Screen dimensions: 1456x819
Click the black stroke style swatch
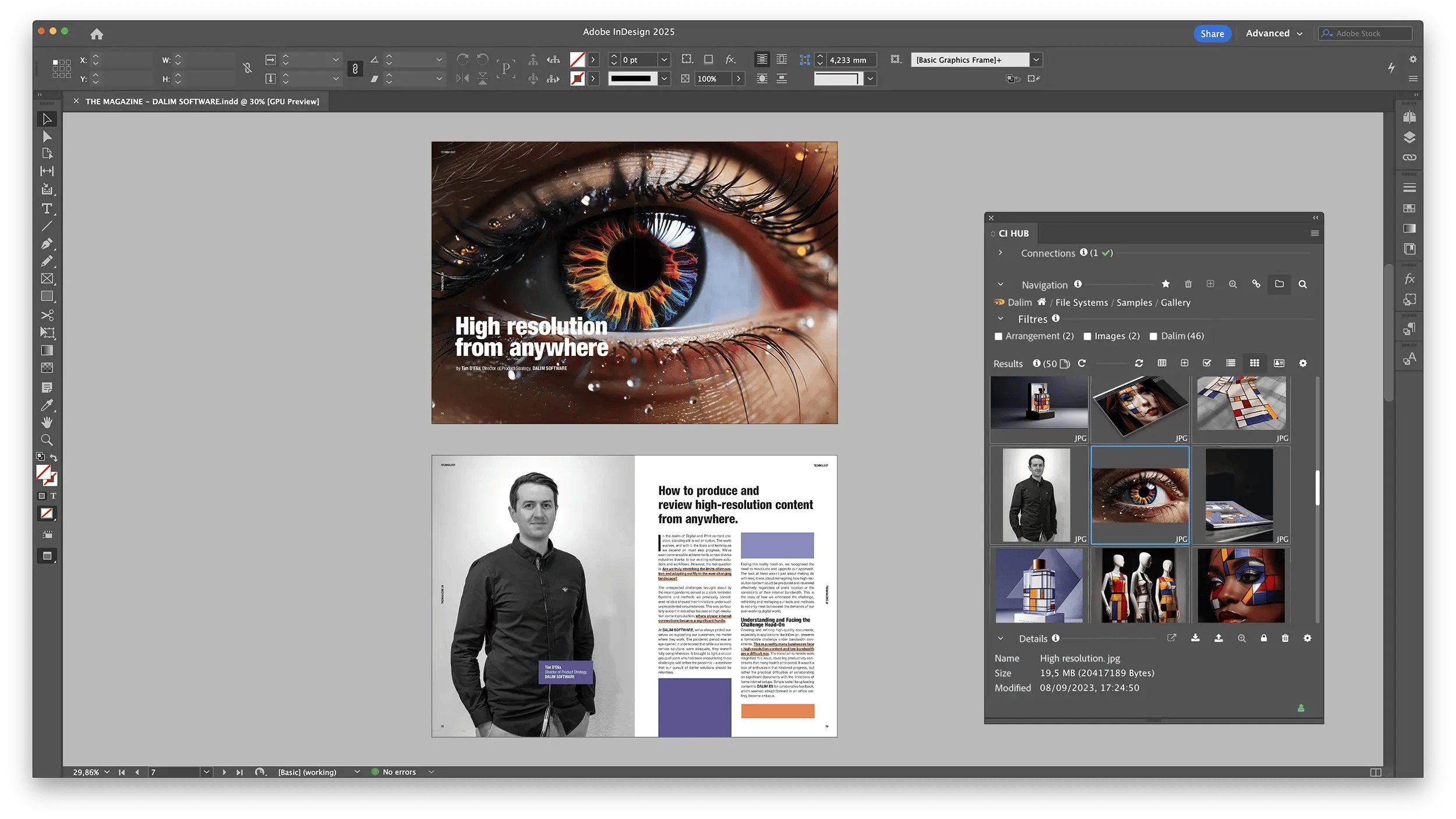[x=632, y=79]
